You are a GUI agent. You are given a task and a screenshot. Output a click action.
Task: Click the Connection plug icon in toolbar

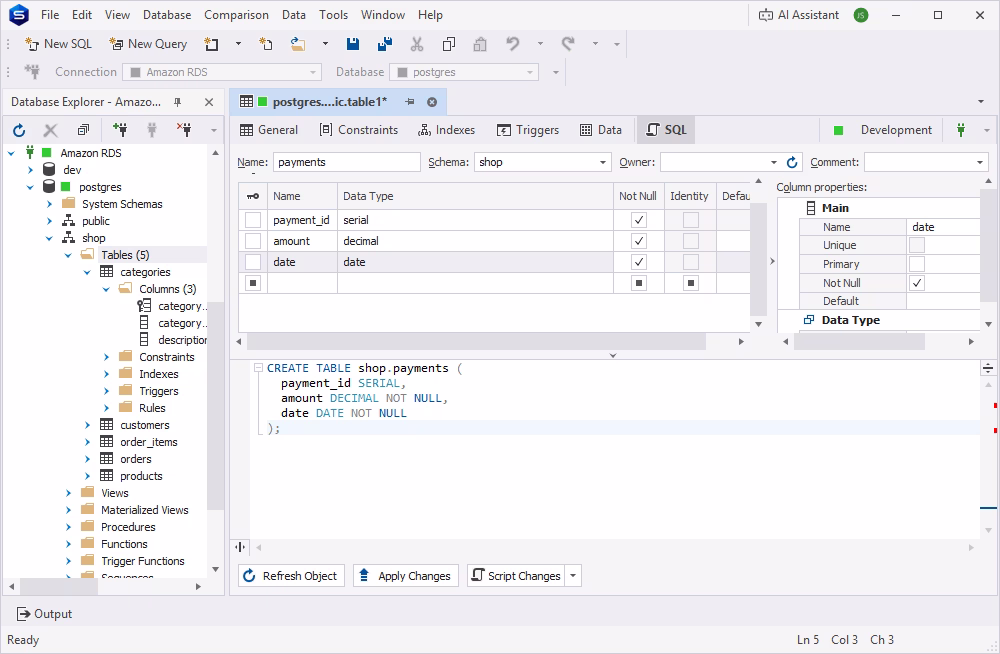(x=32, y=72)
